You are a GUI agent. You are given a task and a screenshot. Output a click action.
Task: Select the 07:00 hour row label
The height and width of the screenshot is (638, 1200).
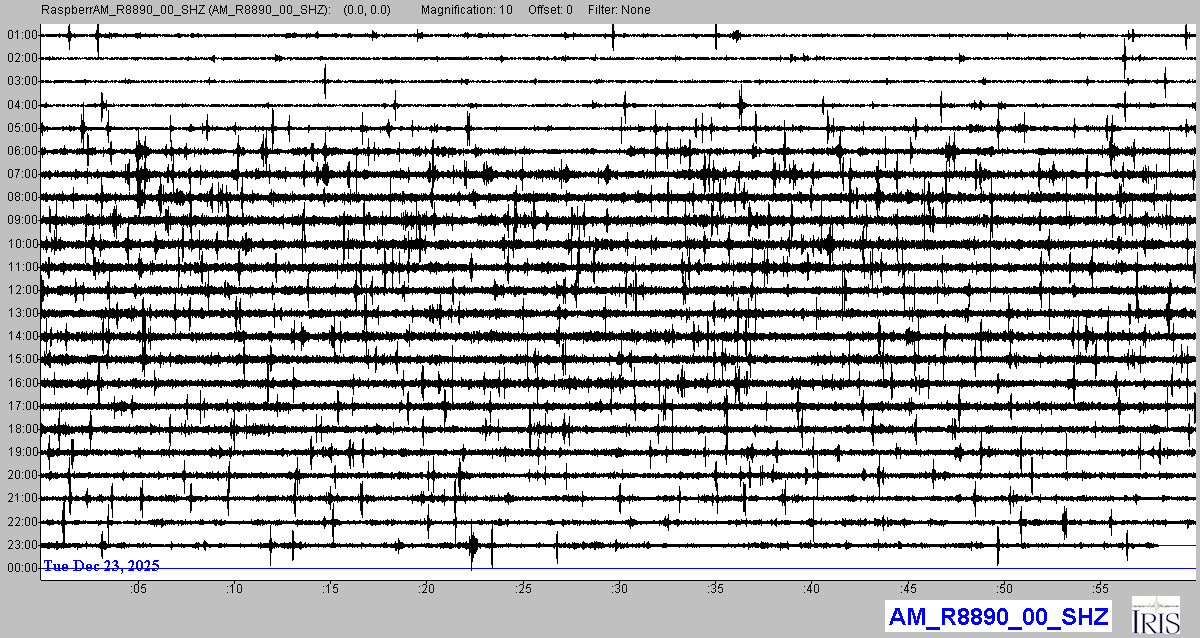[x=22, y=174]
